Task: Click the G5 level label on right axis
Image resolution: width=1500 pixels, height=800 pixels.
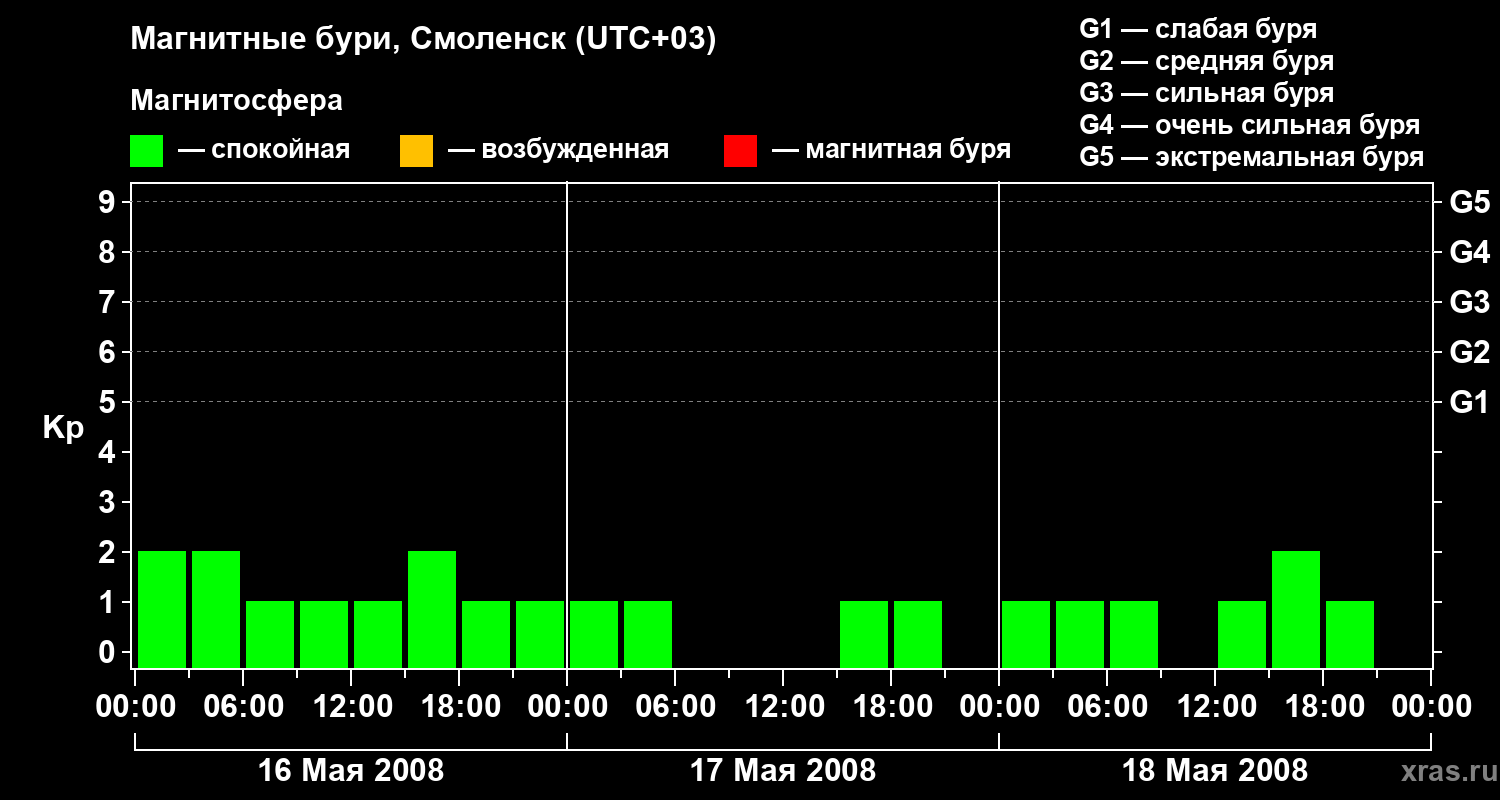Action: (x=1469, y=202)
